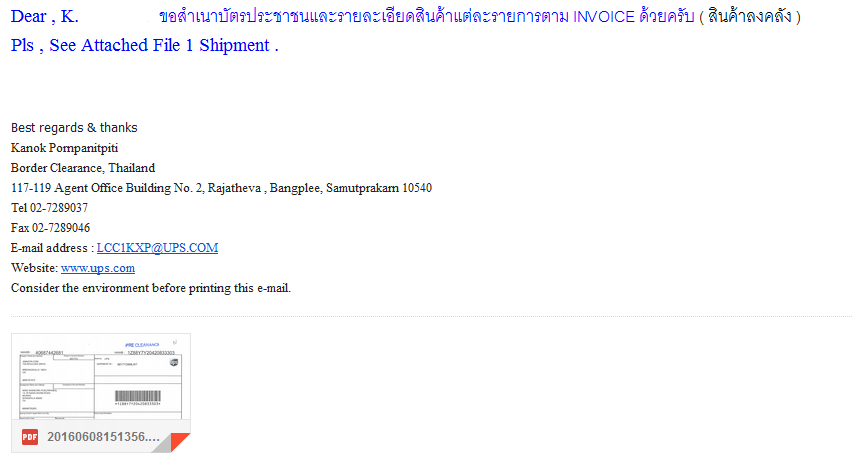Click the UPS shield logo in preview
This screenshot has height=471, width=853.
(x=174, y=362)
